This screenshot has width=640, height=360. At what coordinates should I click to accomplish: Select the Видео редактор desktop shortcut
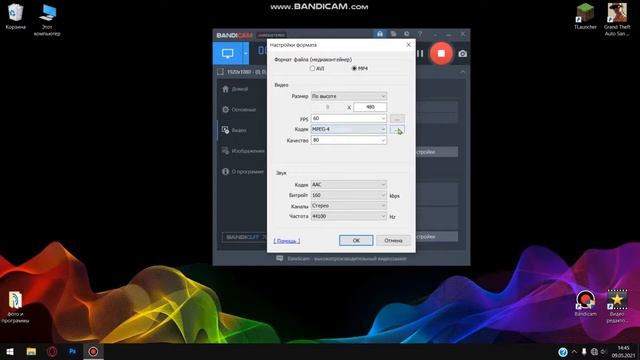click(617, 307)
